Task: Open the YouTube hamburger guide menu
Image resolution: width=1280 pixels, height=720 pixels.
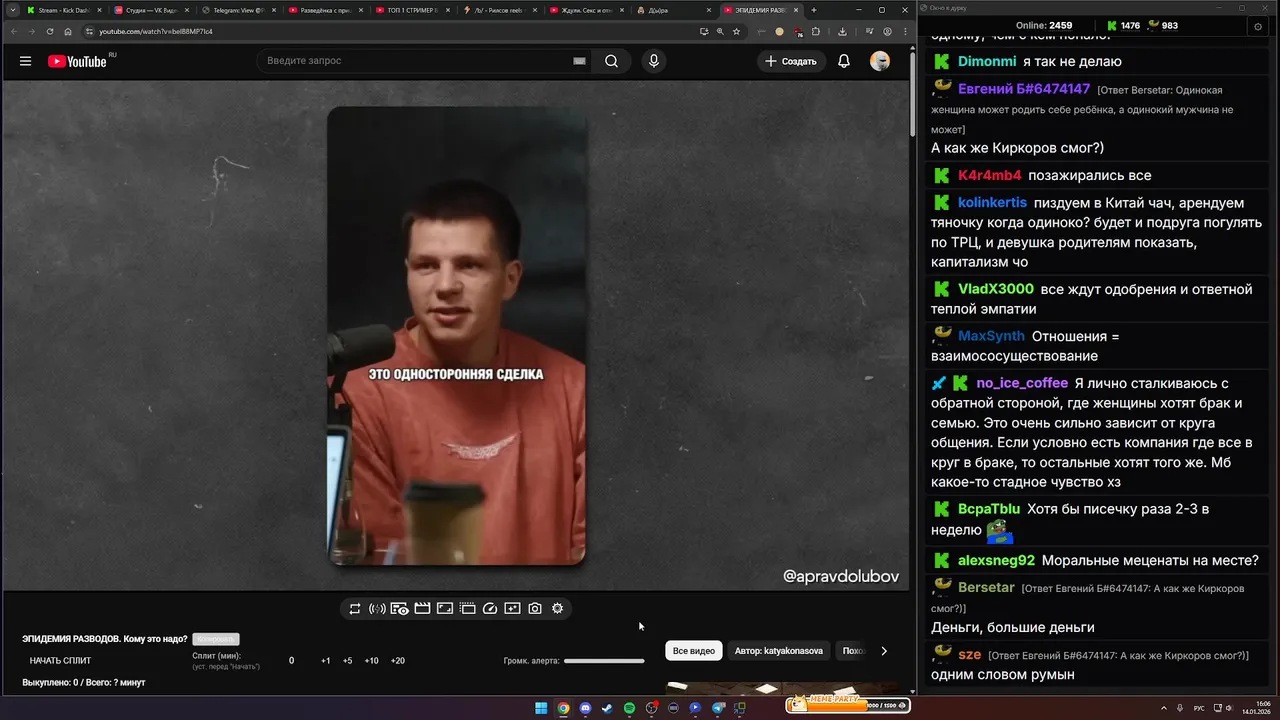Action: click(25, 61)
